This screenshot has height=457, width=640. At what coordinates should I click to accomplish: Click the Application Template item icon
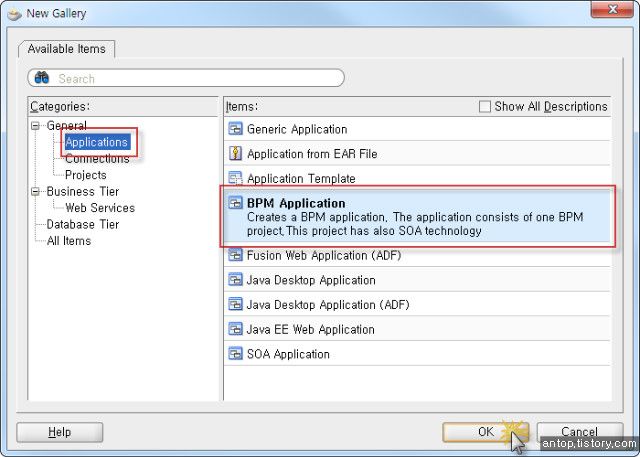tap(235, 178)
